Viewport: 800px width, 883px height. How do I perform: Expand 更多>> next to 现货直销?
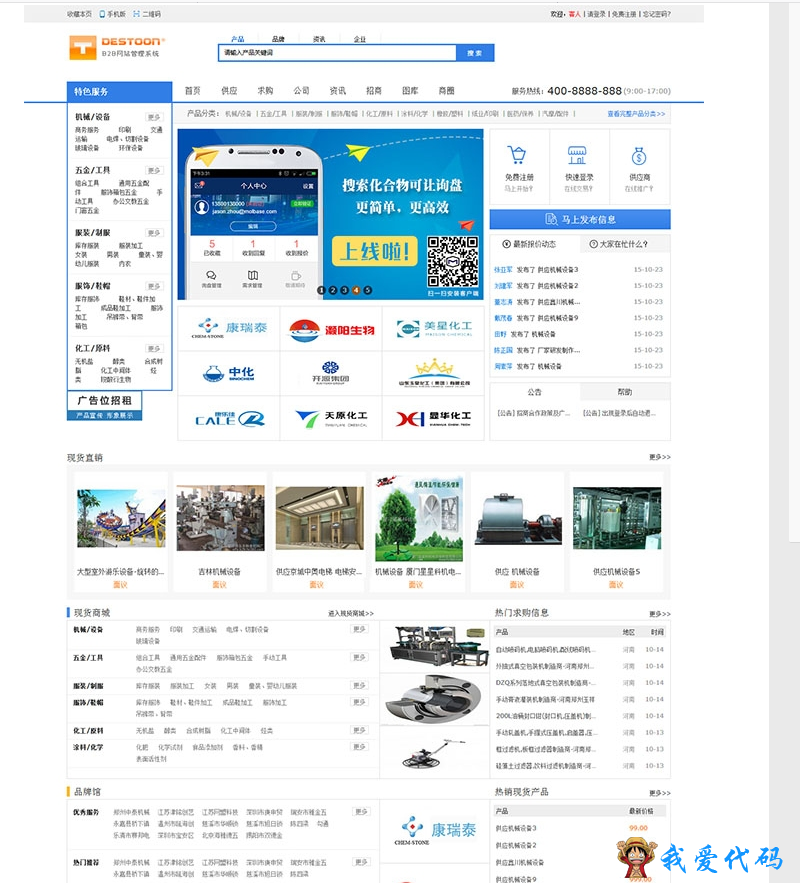(x=659, y=457)
